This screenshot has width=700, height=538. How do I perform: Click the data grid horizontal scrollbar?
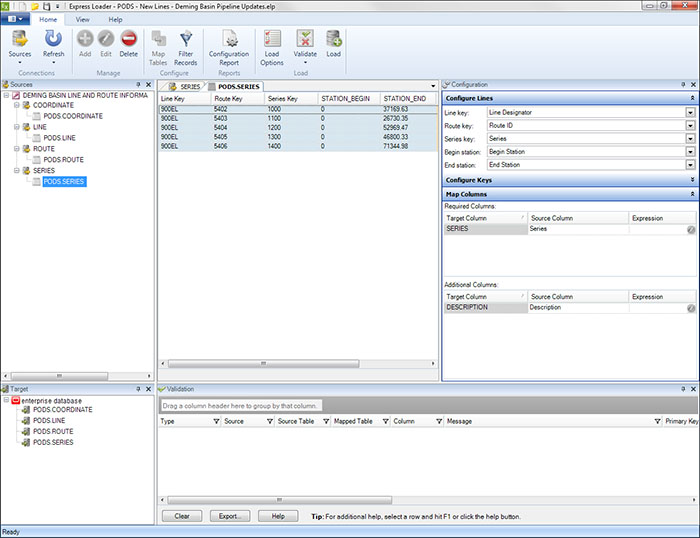[x=263, y=363]
